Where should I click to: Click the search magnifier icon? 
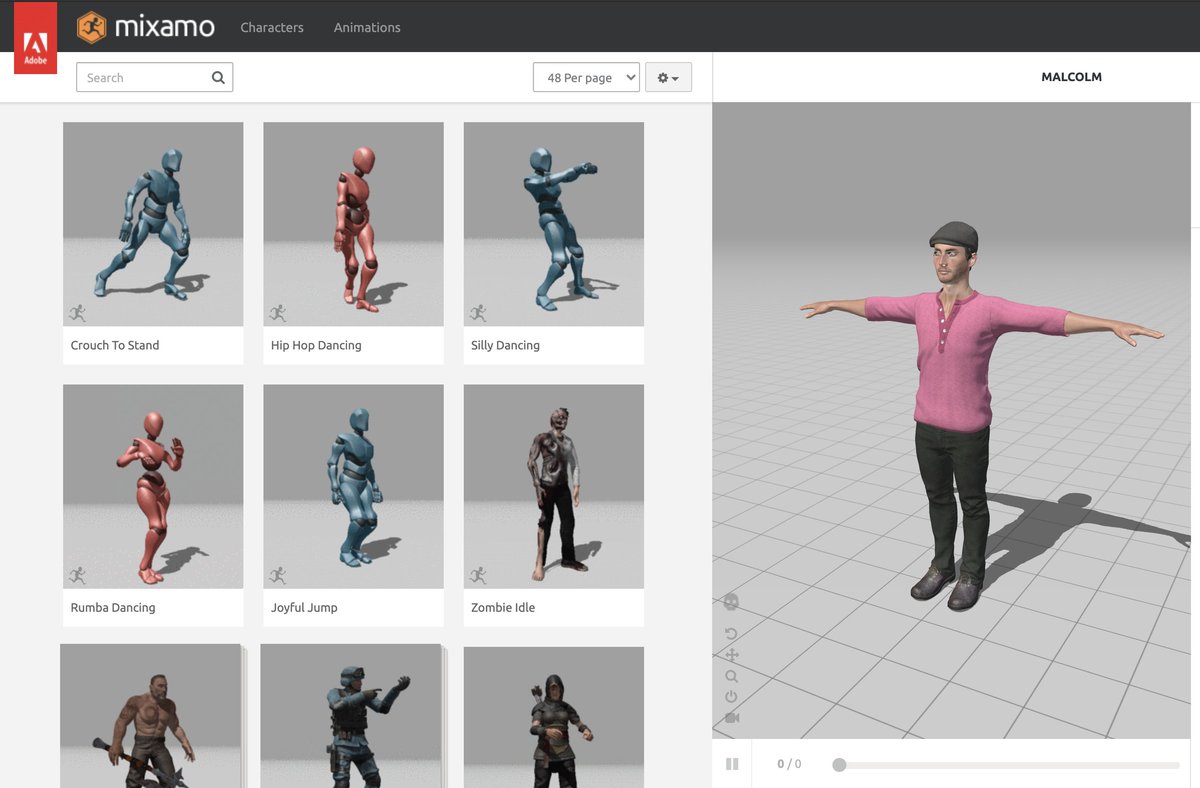pyautogui.click(x=218, y=78)
